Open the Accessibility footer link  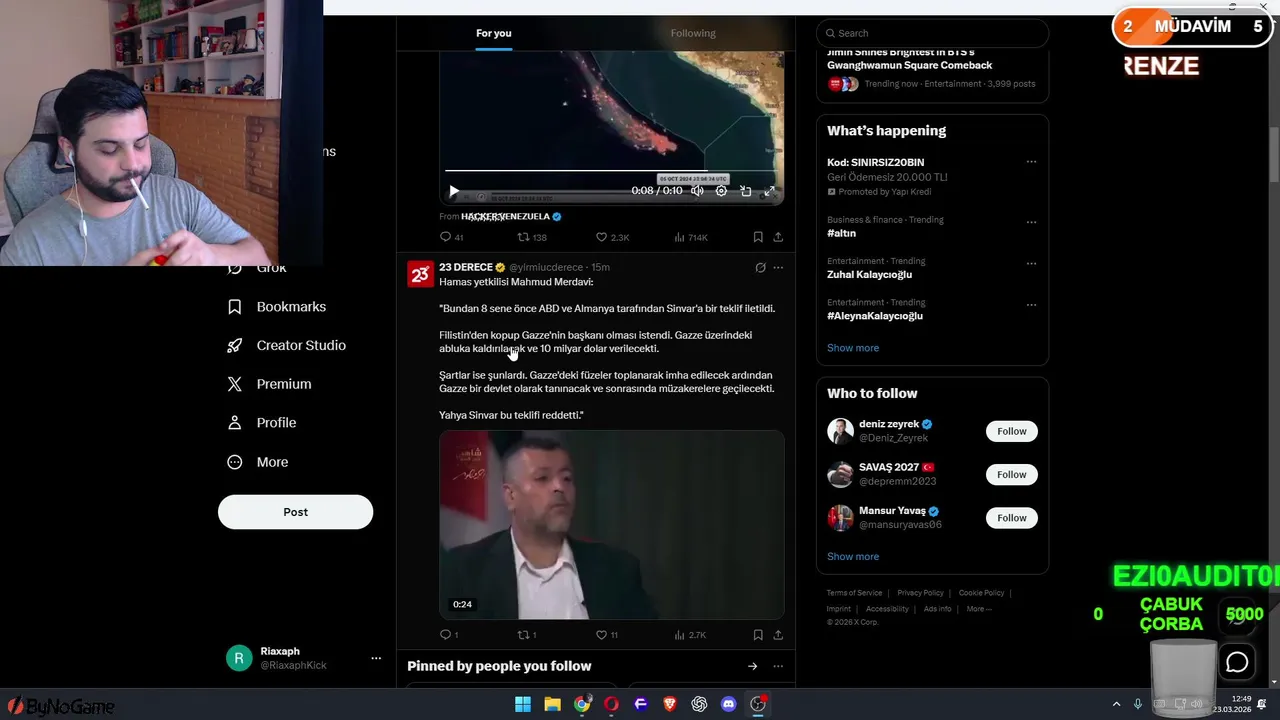tap(887, 609)
